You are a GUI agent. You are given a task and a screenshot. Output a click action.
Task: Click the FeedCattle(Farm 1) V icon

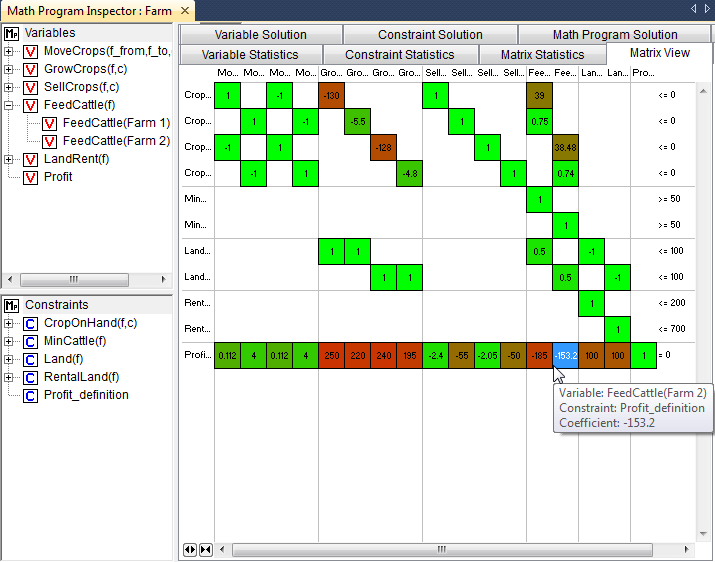pos(49,124)
